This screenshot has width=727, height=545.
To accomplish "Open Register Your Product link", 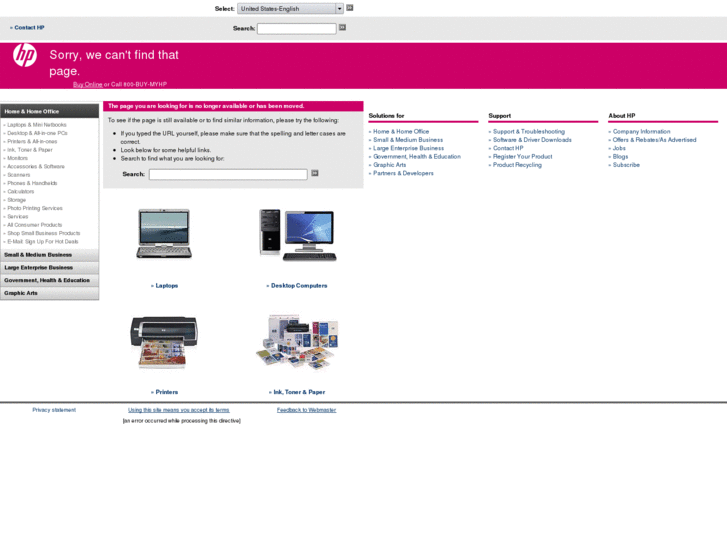I will point(523,157).
